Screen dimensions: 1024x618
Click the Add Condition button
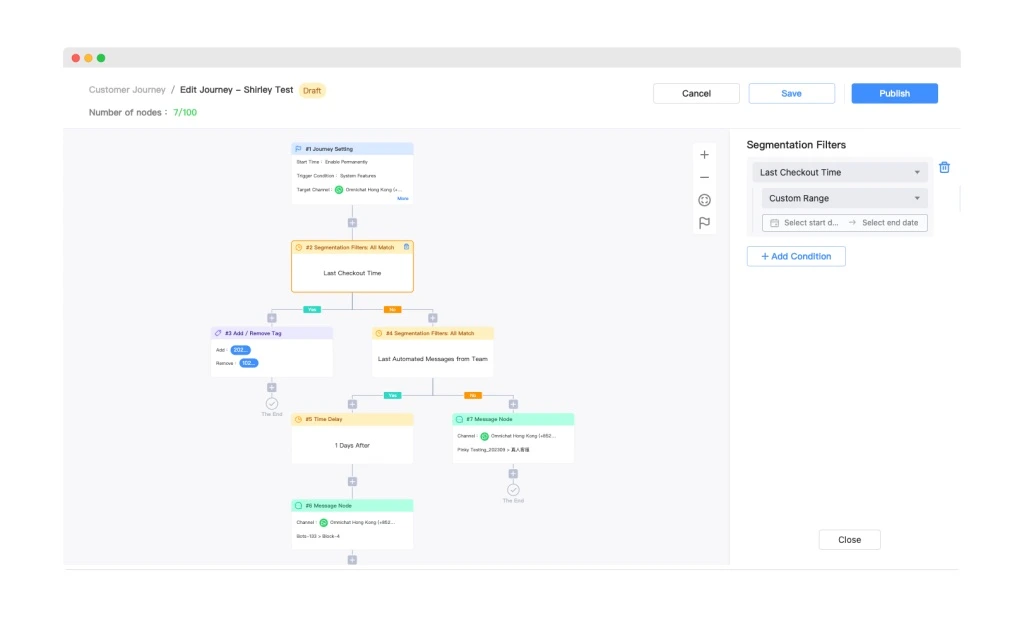tap(796, 256)
